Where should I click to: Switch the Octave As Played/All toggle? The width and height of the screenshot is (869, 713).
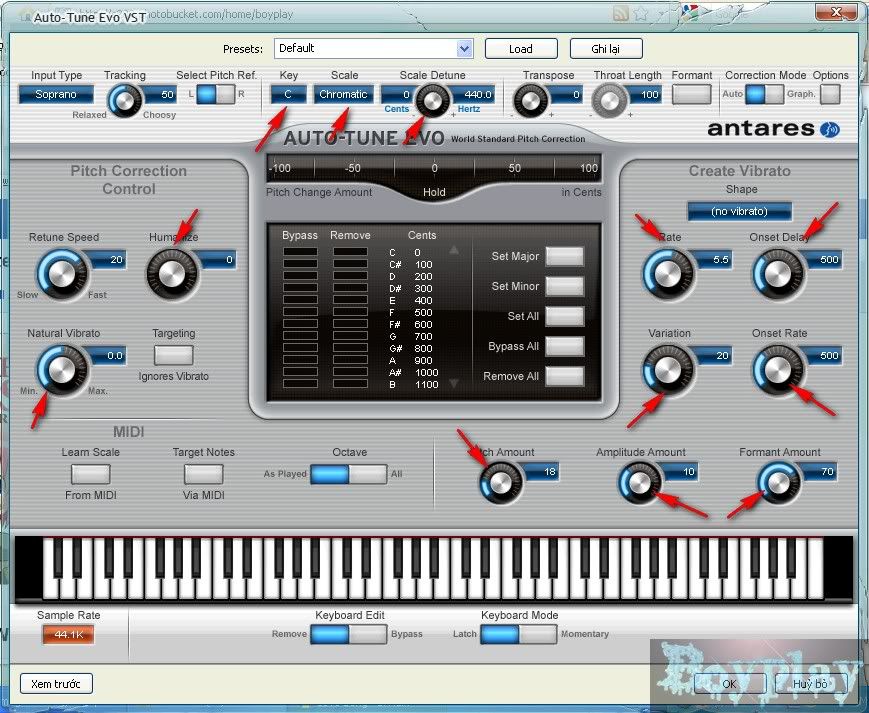coord(348,474)
